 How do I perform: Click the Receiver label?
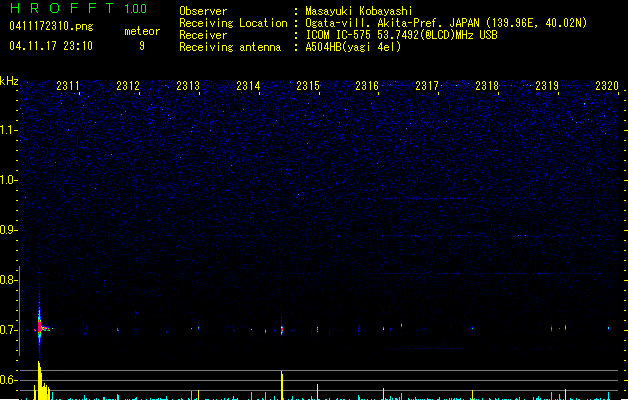pyautogui.click(x=203, y=35)
